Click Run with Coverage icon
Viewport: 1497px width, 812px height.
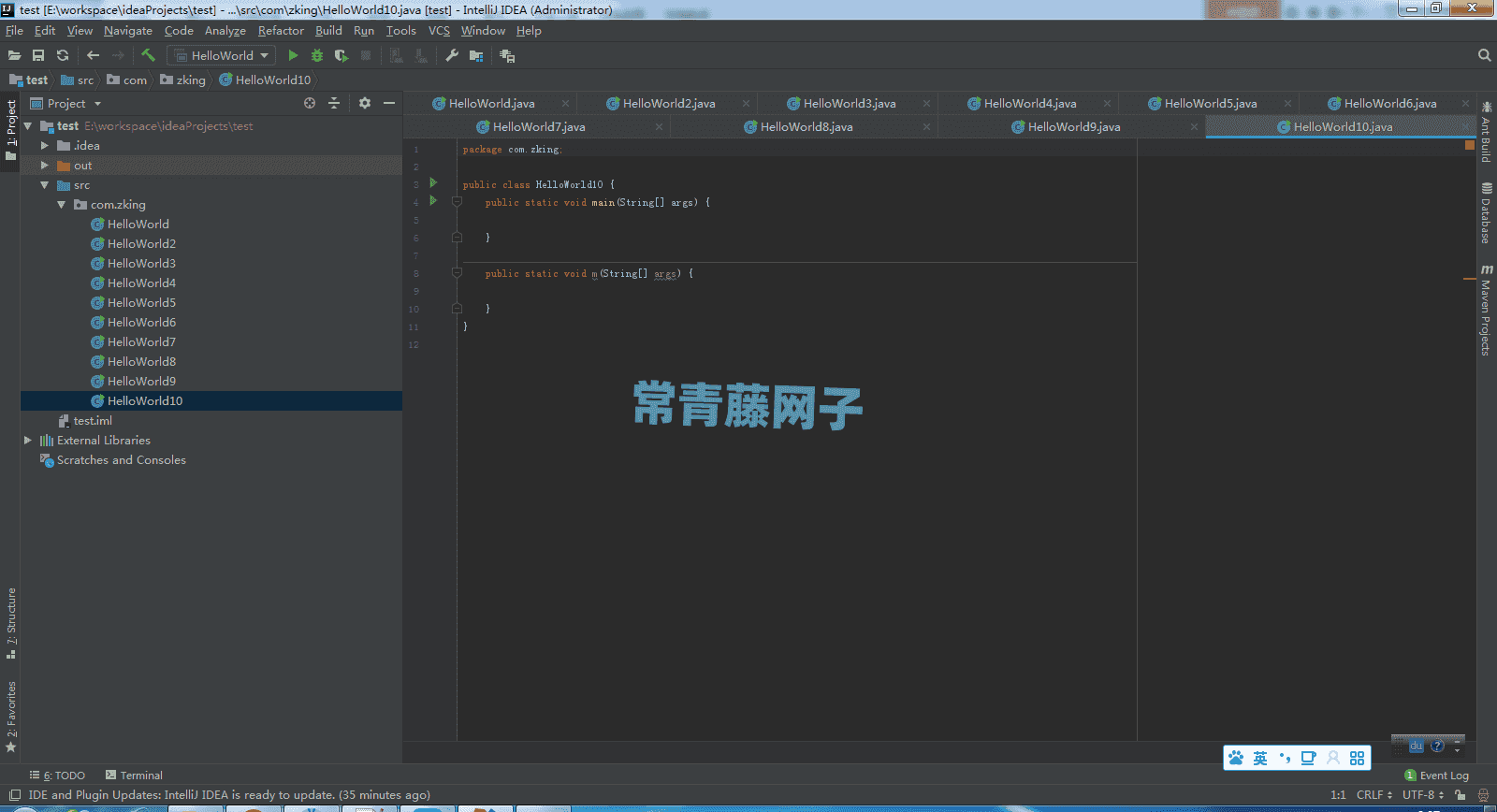tap(342, 56)
